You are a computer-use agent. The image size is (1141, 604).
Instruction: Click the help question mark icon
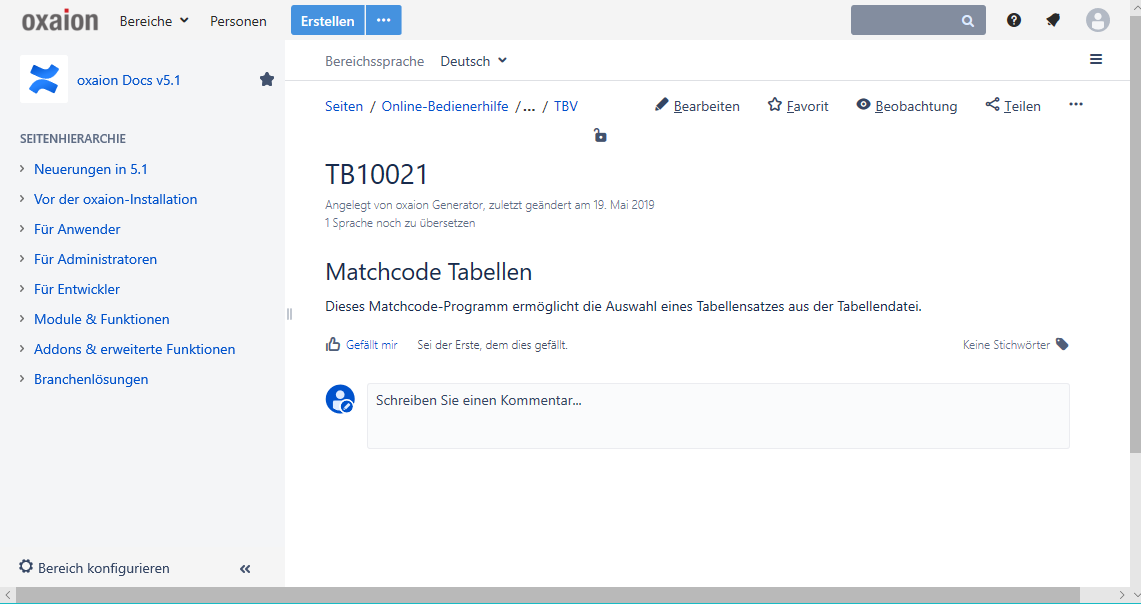click(x=1014, y=20)
